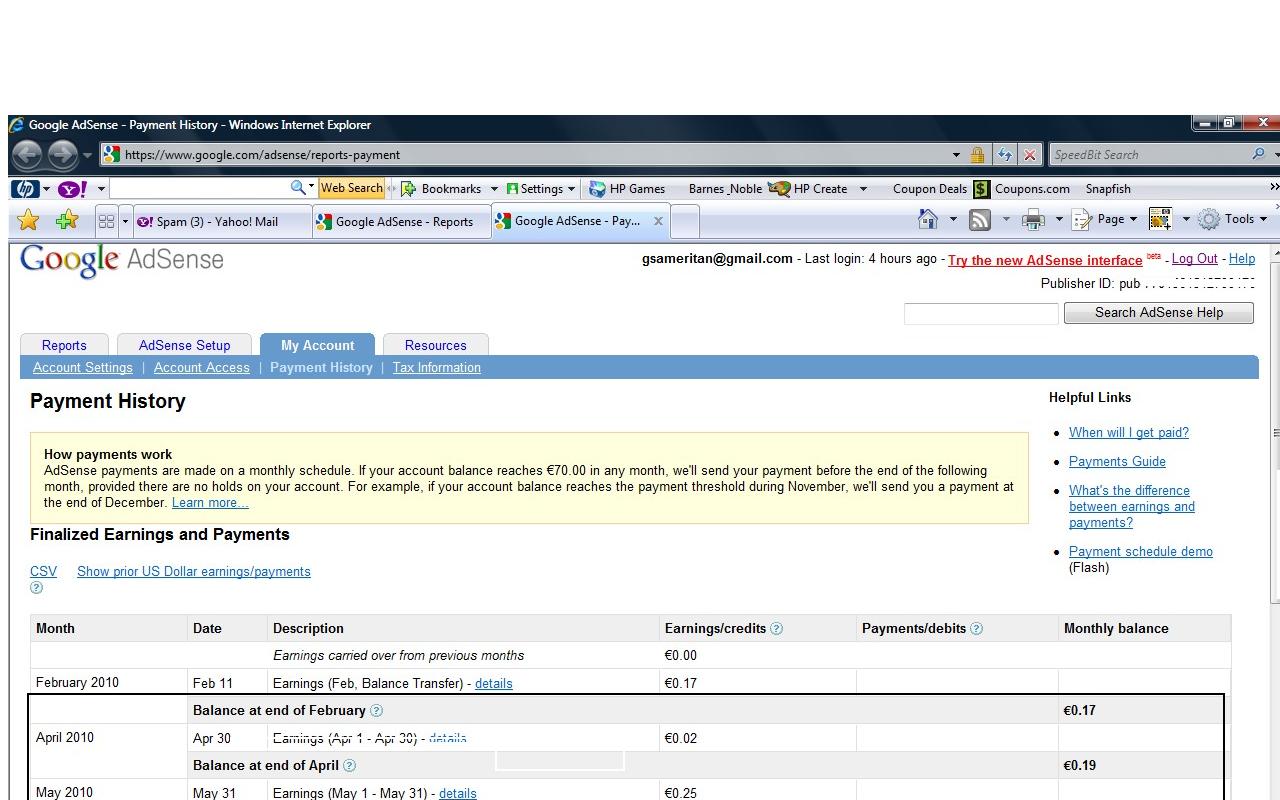Expand the tab list dropdown arrow
Viewport: 1280px width, 800px height.
pyautogui.click(x=125, y=221)
